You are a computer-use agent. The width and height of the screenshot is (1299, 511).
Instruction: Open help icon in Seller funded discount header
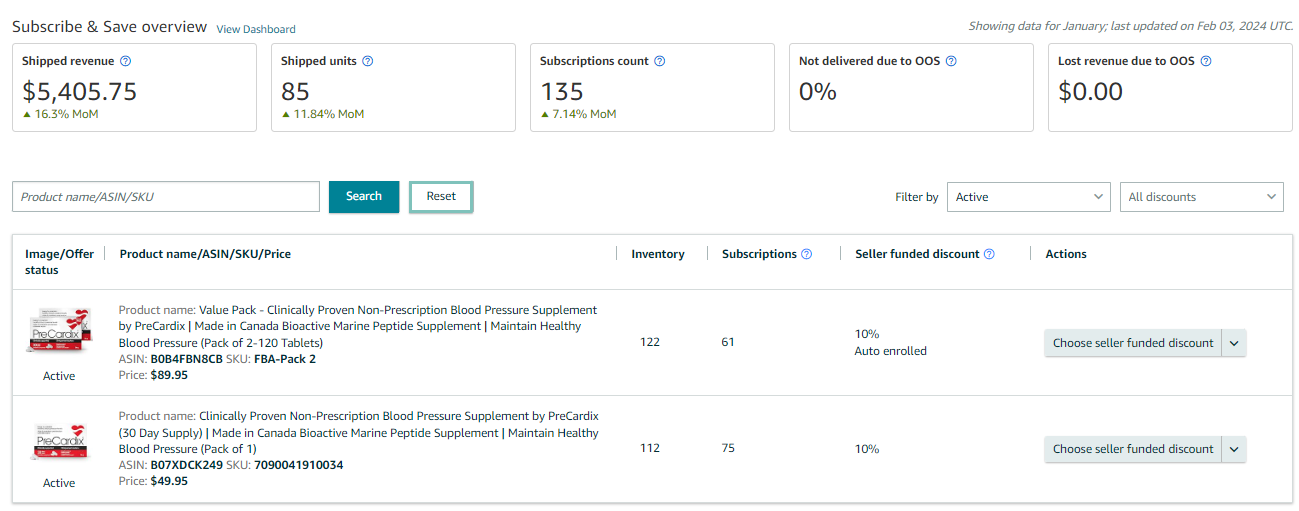(x=989, y=254)
